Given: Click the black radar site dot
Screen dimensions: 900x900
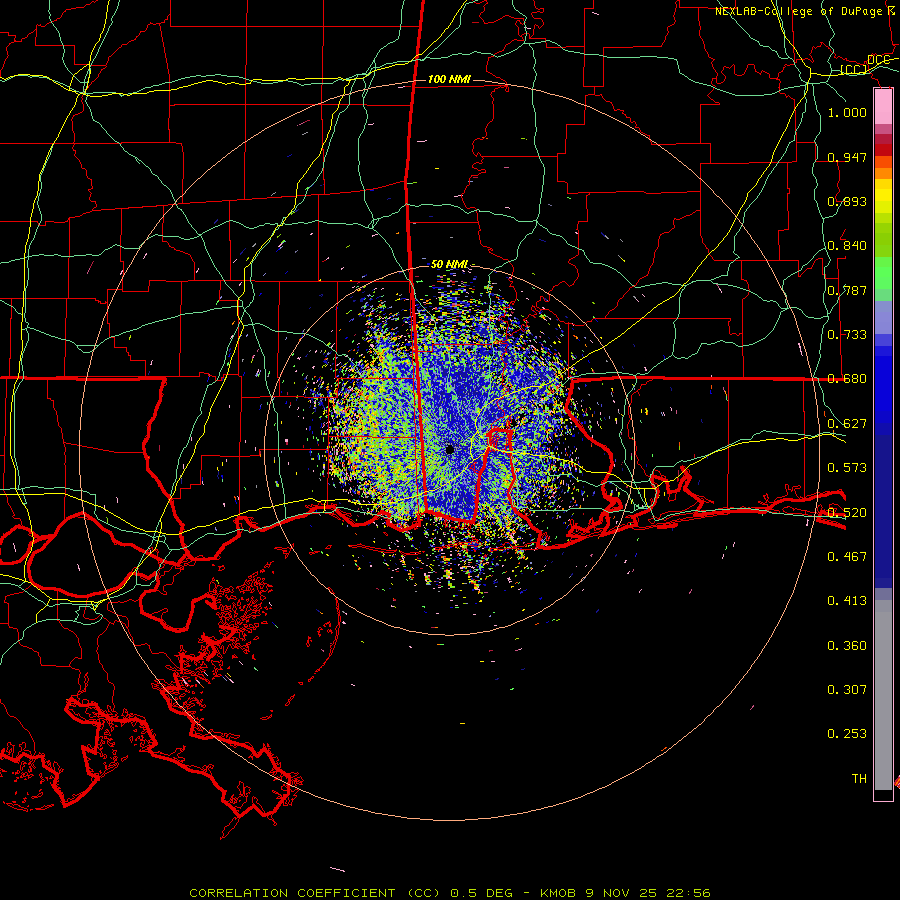Looking at the screenshot, I should click(449, 449).
